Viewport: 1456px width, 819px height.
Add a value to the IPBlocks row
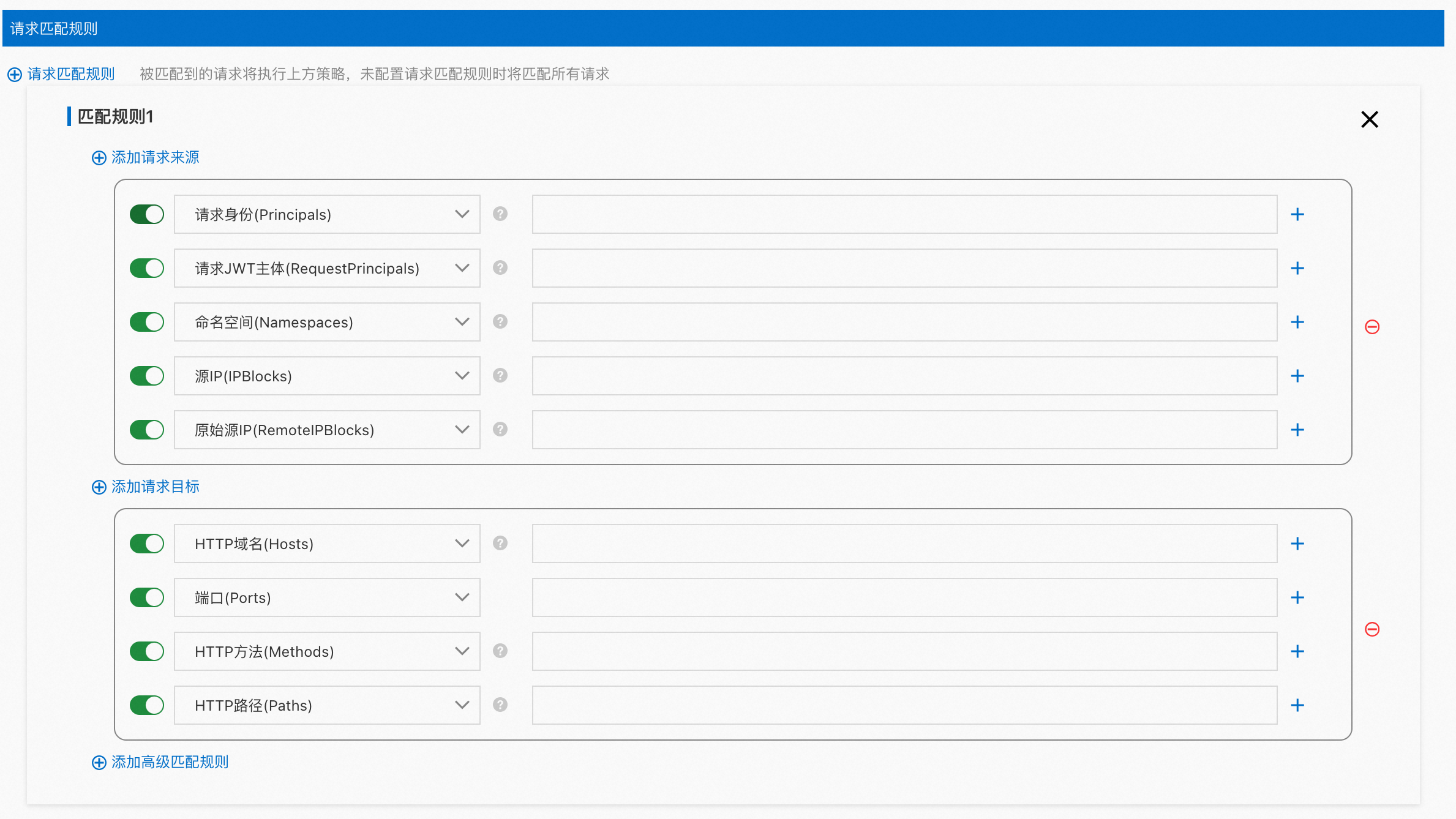click(1297, 376)
